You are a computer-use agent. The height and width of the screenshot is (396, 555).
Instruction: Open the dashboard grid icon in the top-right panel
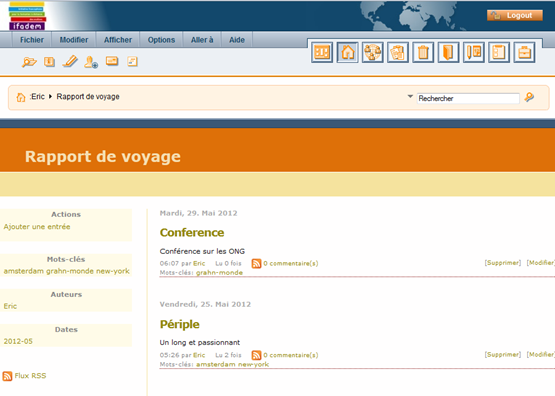point(322,52)
